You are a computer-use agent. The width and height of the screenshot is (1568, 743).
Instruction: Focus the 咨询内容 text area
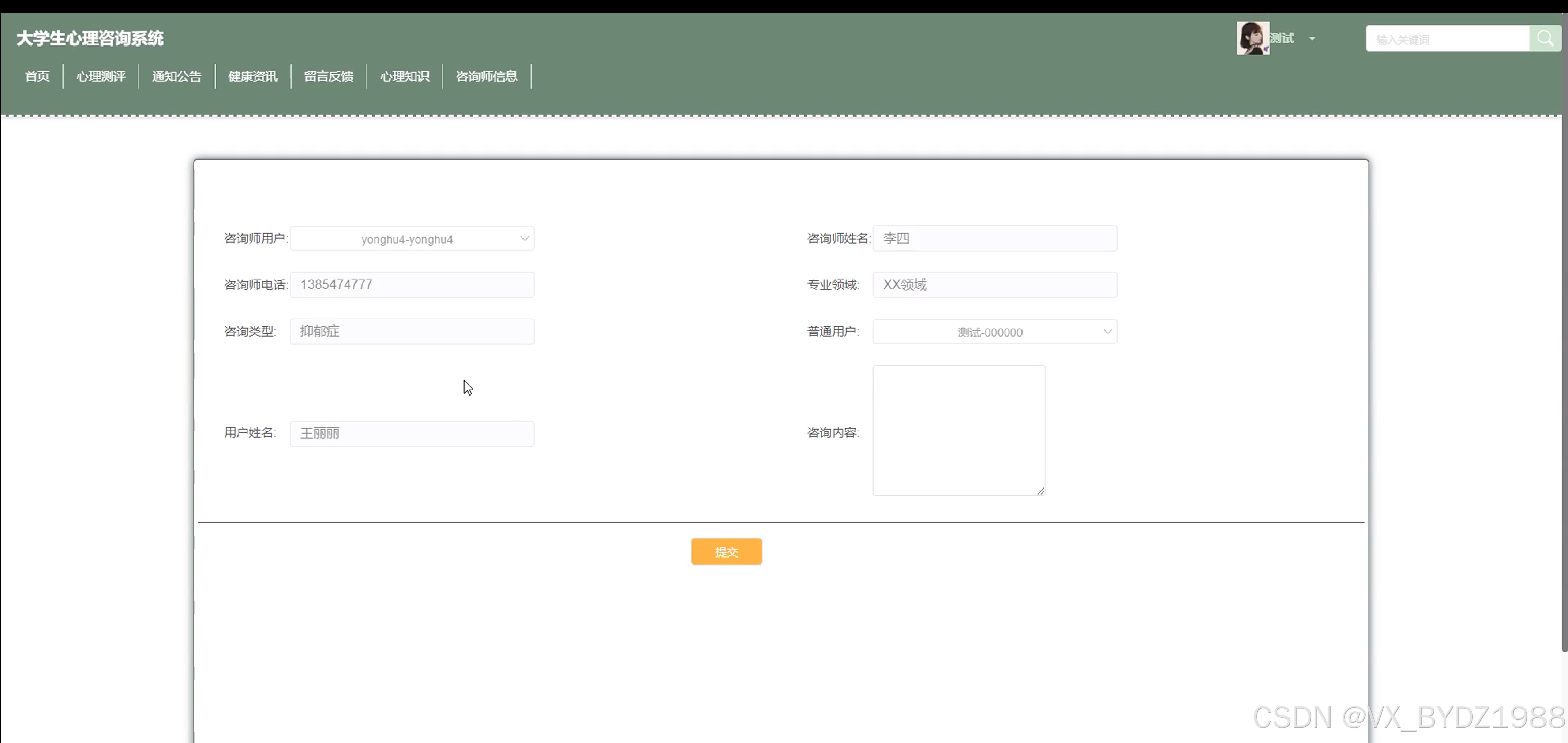click(959, 431)
